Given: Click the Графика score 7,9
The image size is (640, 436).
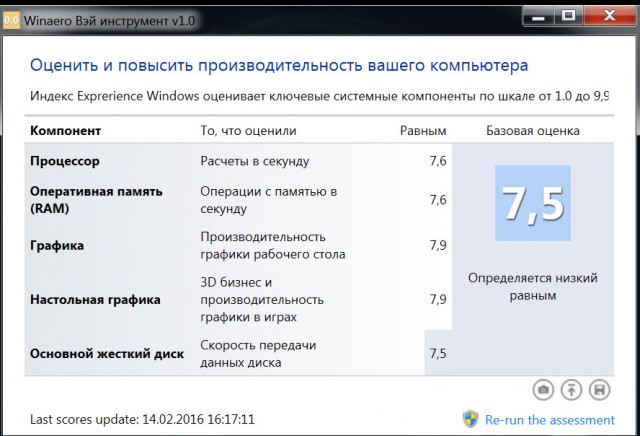Looking at the screenshot, I should pyautogui.click(x=438, y=245).
